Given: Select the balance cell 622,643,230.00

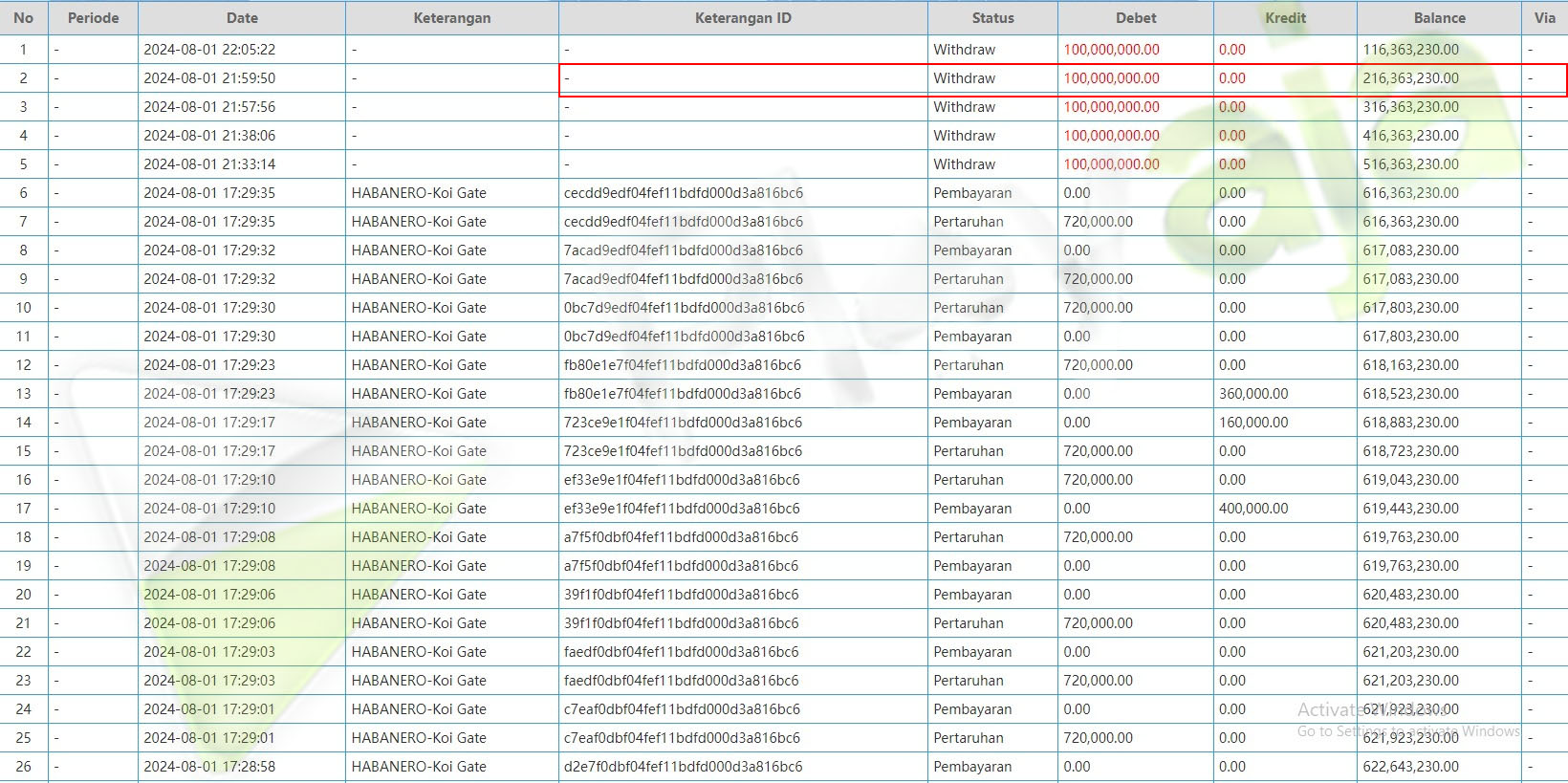Looking at the screenshot, I should [1411, 767].
